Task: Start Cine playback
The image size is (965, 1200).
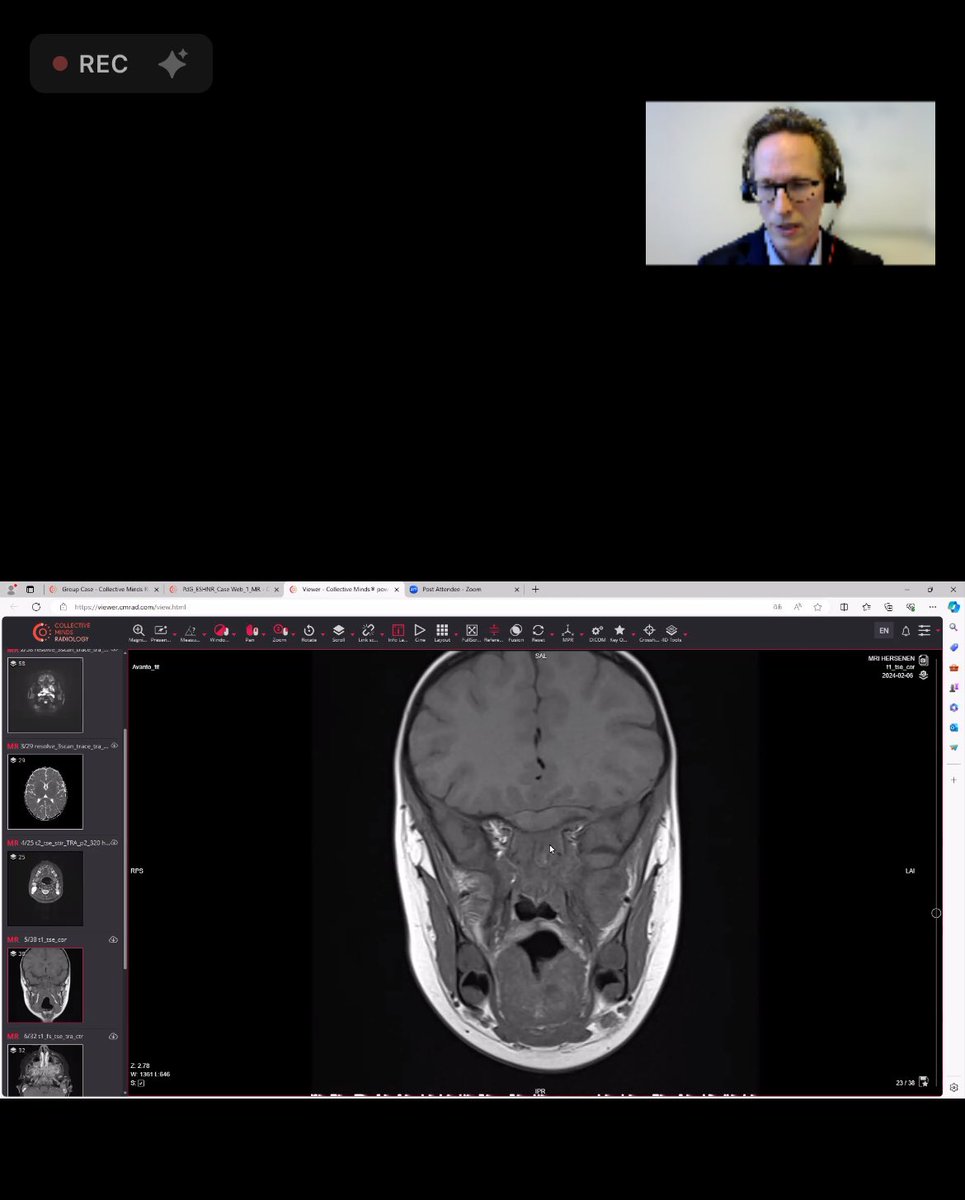Action: click(420, 633)
